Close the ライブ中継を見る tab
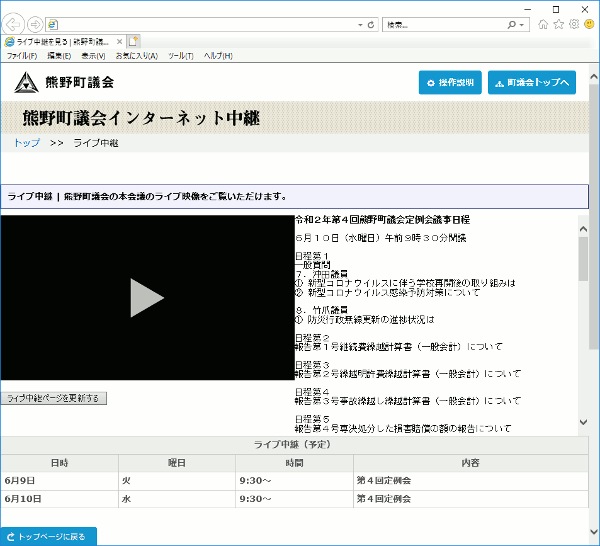Viewport: 600px width, 546px height. coord(119,42)
